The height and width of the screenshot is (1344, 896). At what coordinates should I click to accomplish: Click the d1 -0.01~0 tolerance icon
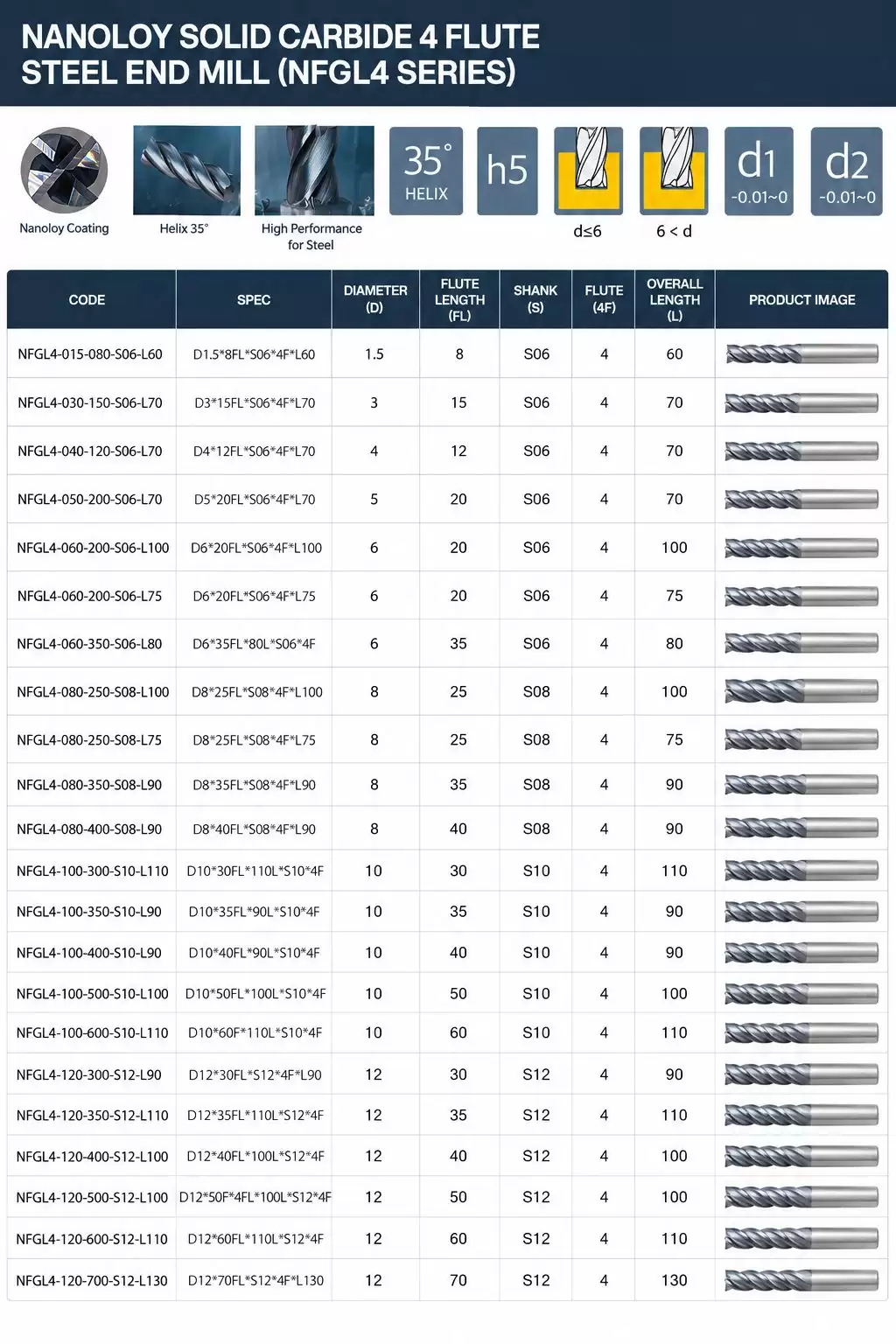[x=759, y=171]
